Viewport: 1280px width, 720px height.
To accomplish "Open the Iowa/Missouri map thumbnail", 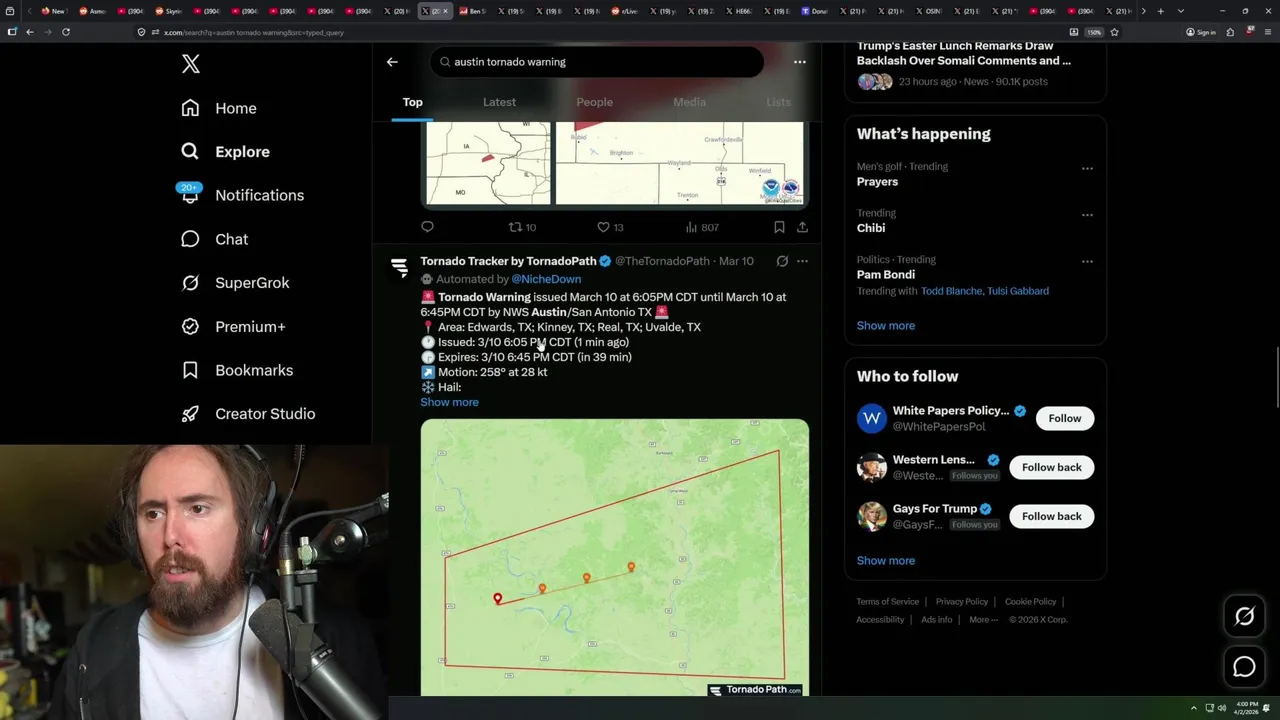I will click(x=488, y=163).
